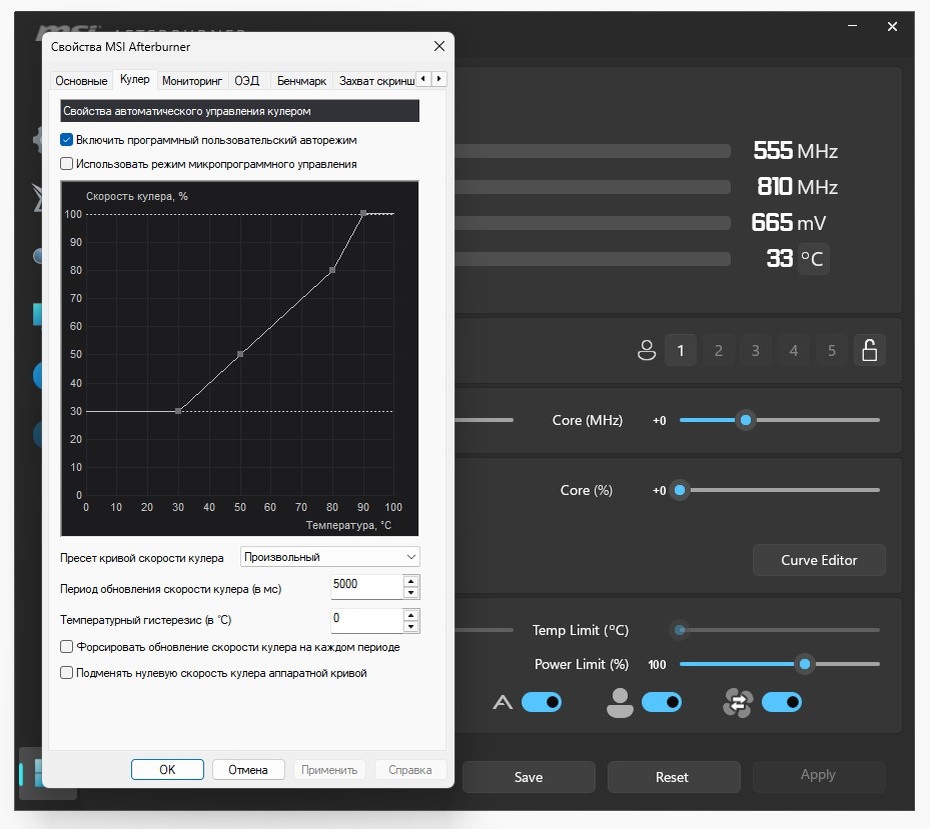Open the Бенчмарк tab
The height and width of the screenshot is (829, 930).
[x=301, y=81]
